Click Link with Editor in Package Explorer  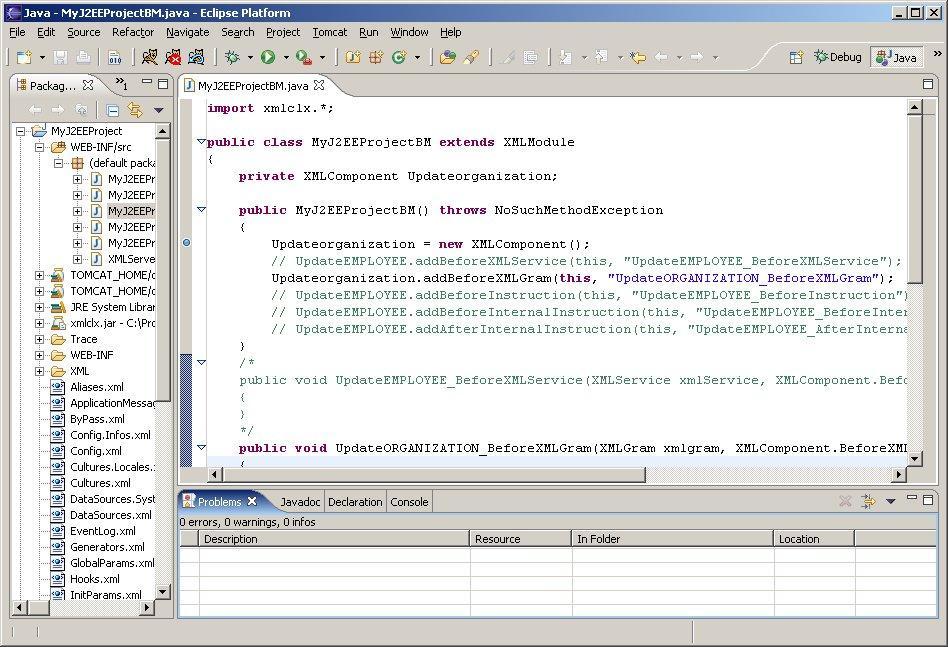(x=135, y=110)
